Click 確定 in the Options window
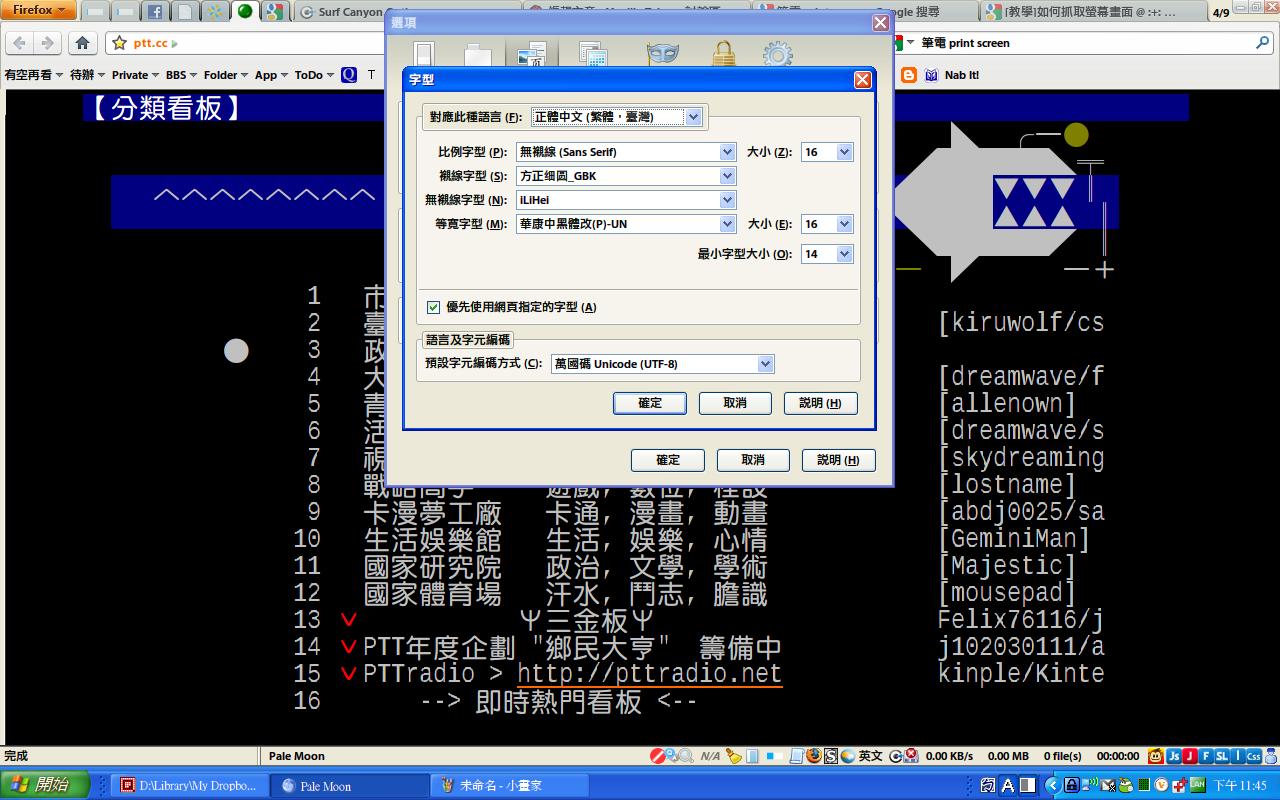This screenshot has width=1280, height=800. [x=668, y=460]
